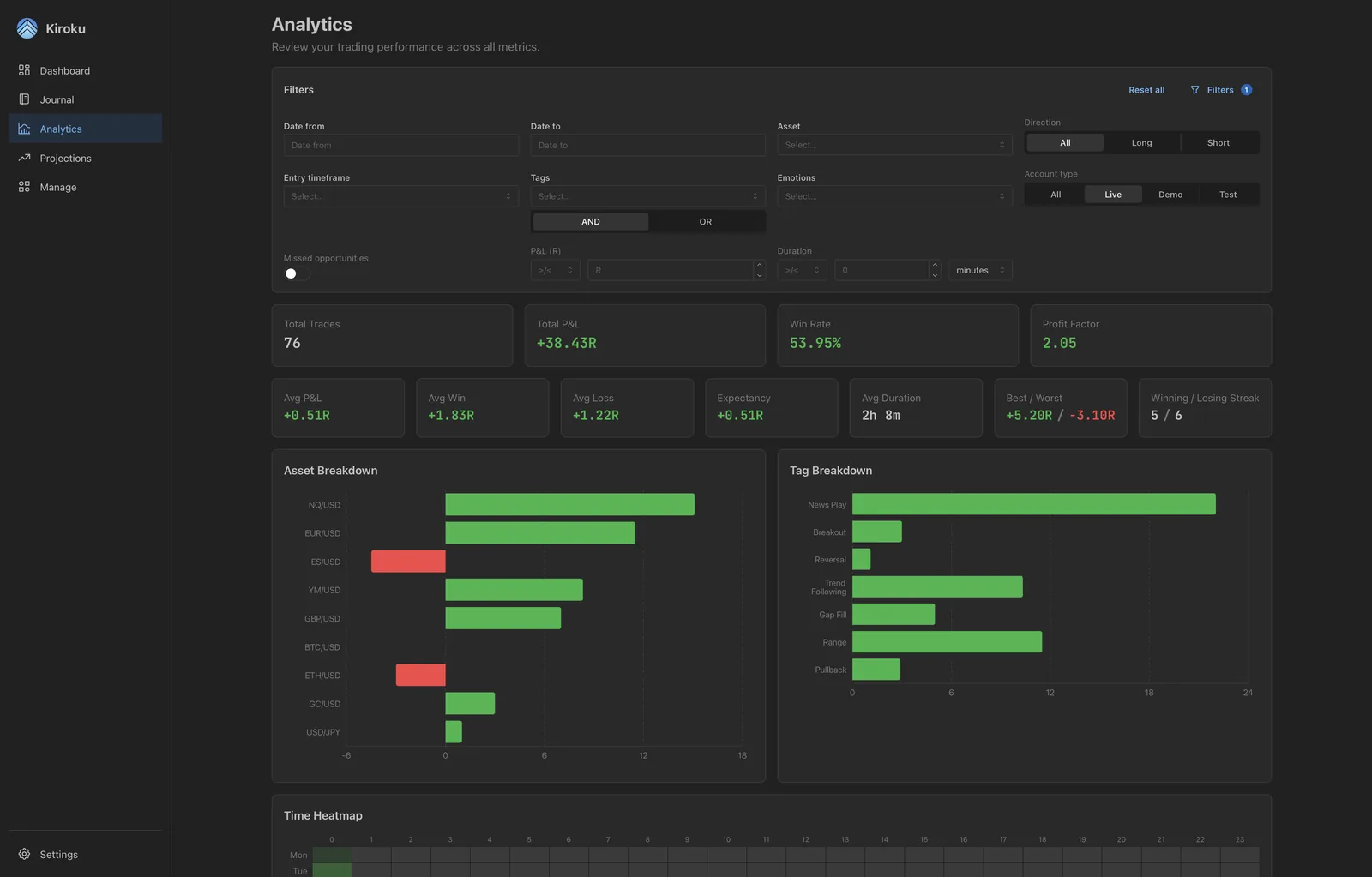Click the Projections trend arrow icon
Screen dimensions: 1372x877
(x=24, y=158)
